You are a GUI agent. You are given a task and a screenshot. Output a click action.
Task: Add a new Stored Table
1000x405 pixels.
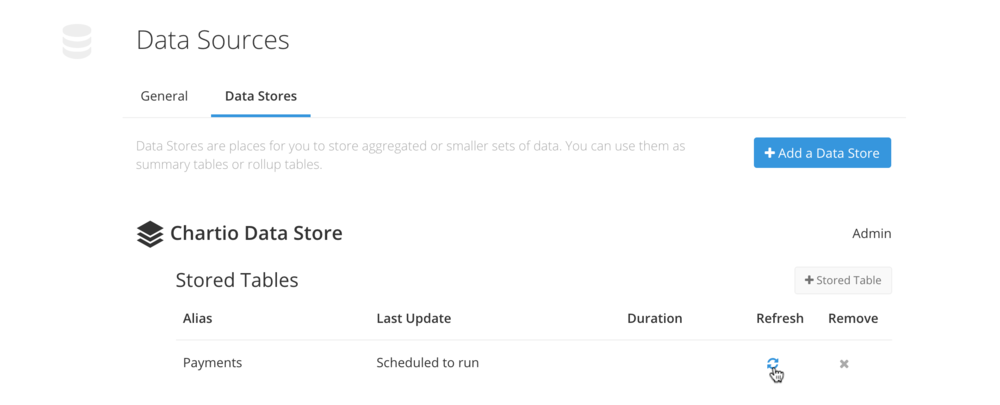pyautogui.click(x=842, y=280)
